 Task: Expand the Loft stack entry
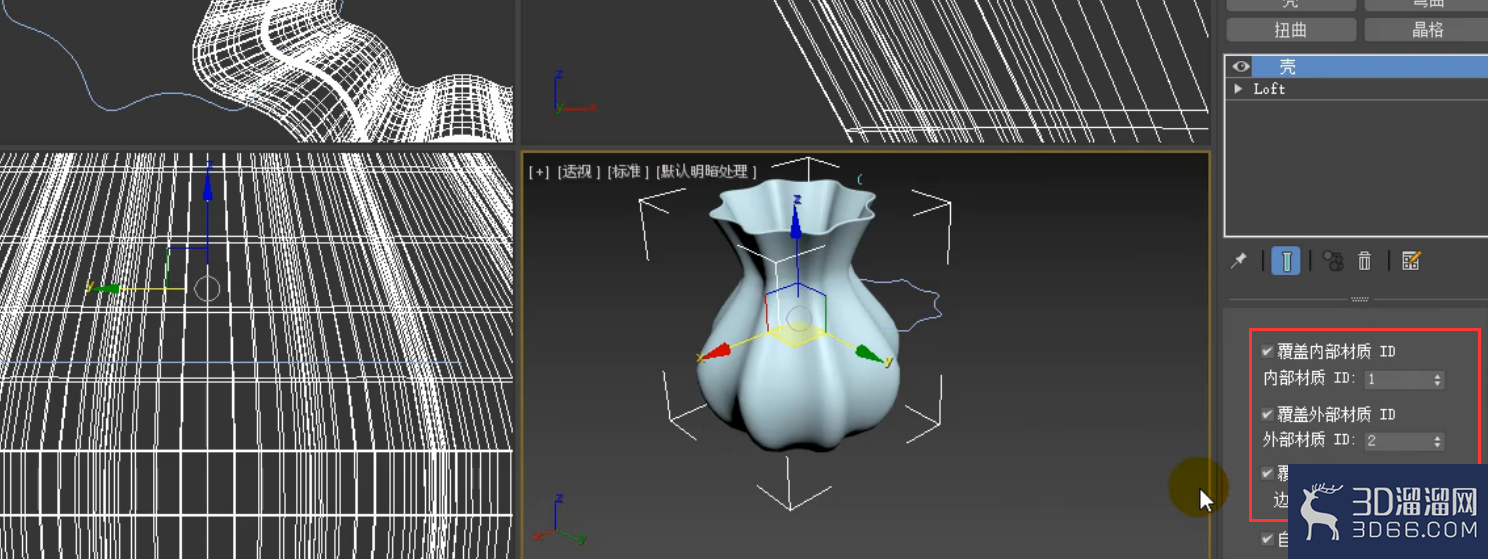1239,89
